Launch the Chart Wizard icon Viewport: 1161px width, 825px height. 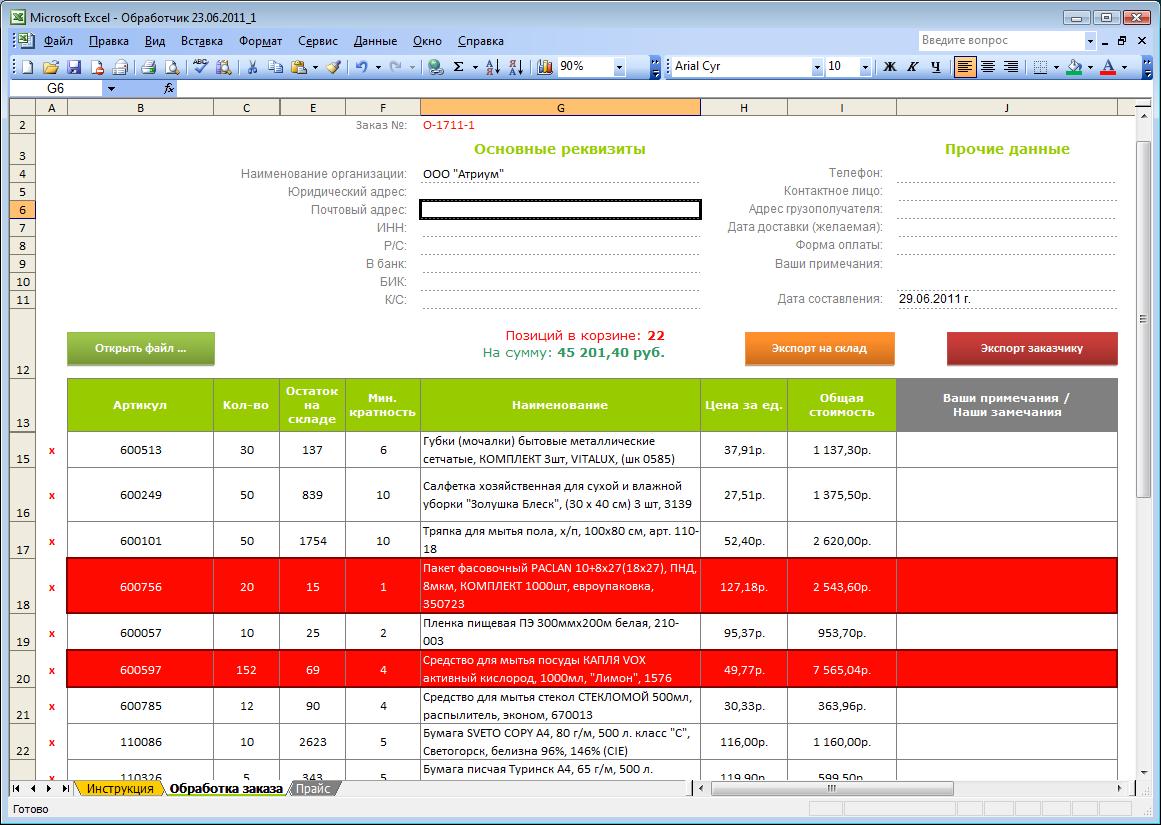[x=545, y=67]
